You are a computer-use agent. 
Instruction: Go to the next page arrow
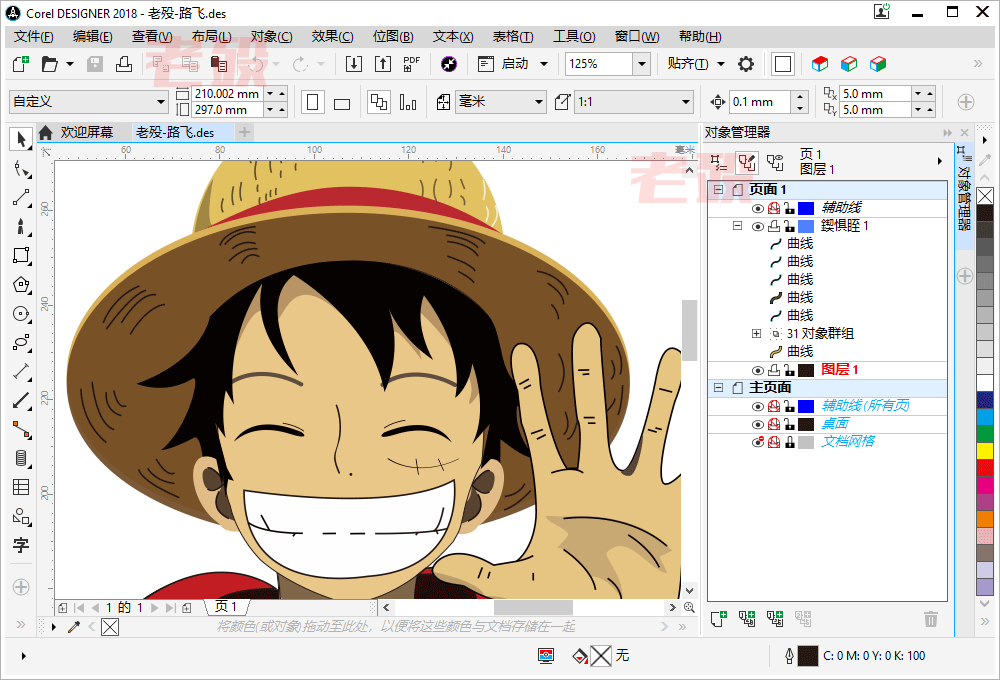pyautogui.click(x=154, y=608)
